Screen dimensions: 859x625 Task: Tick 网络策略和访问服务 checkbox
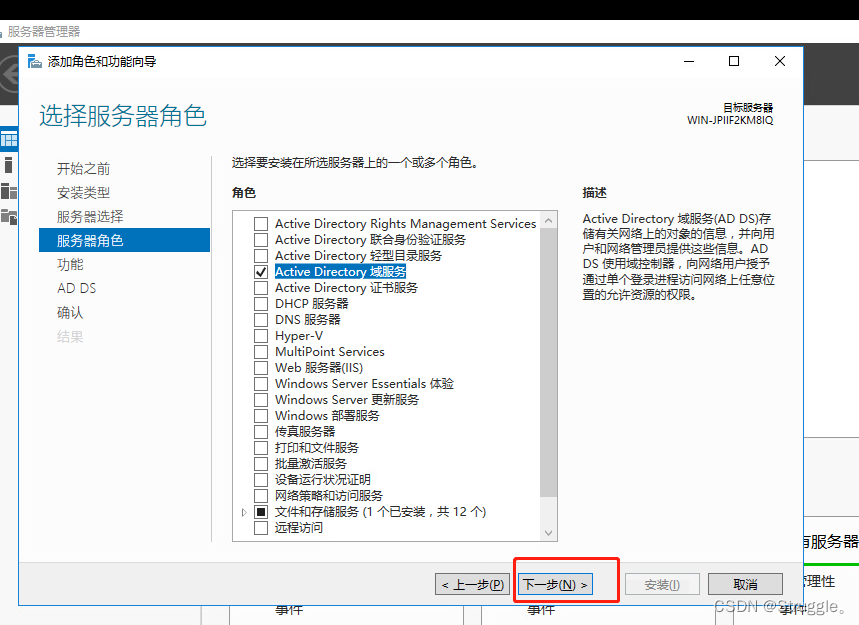261,496
